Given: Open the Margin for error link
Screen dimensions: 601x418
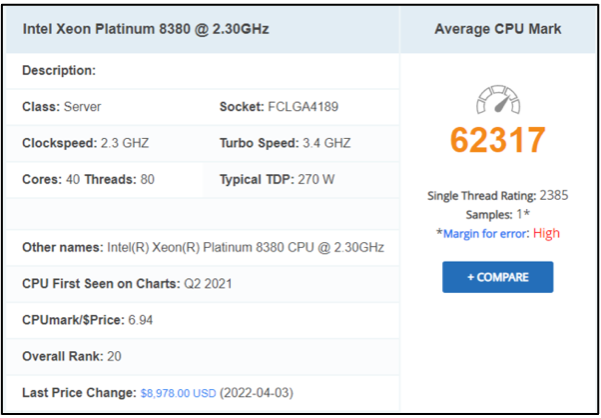Looking at the screenshot, I should [484, 233].
